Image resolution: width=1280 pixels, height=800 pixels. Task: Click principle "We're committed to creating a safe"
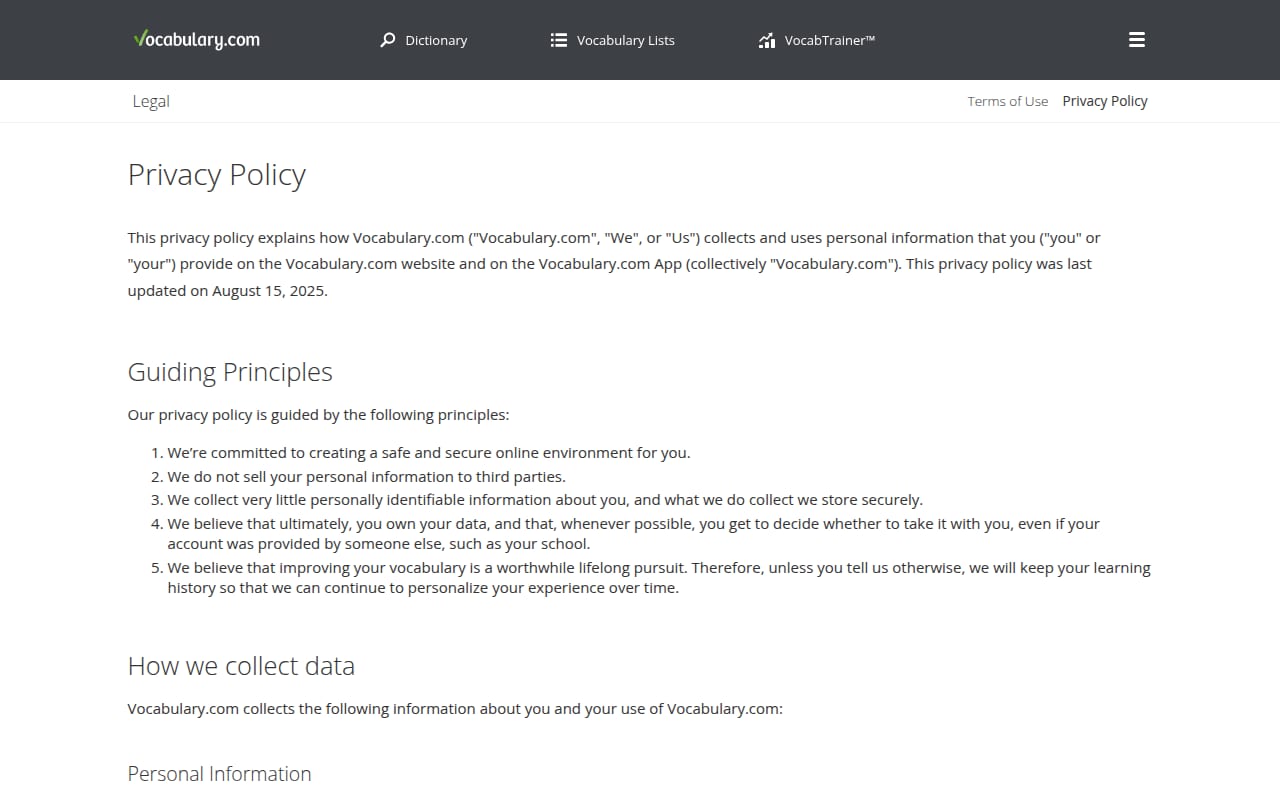pyautogui.click(x=429, y=453)
